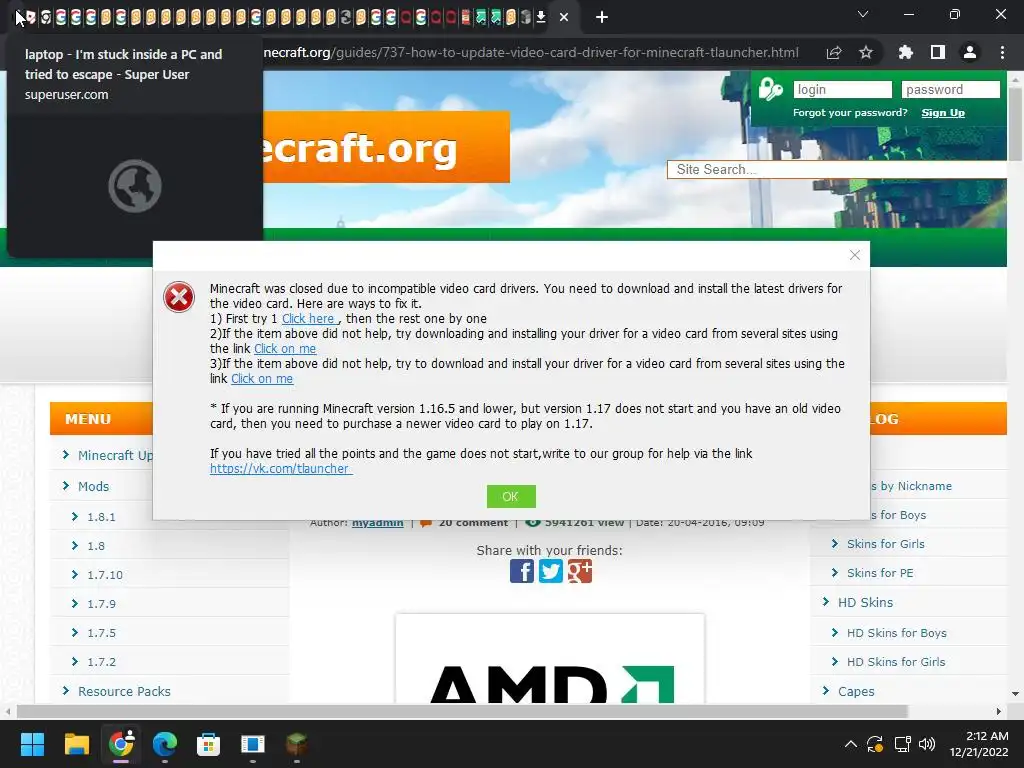The width and height of the screenshot is (1024, 768).
Task: Share page on Google Plus icon
Action: [579, 571]
